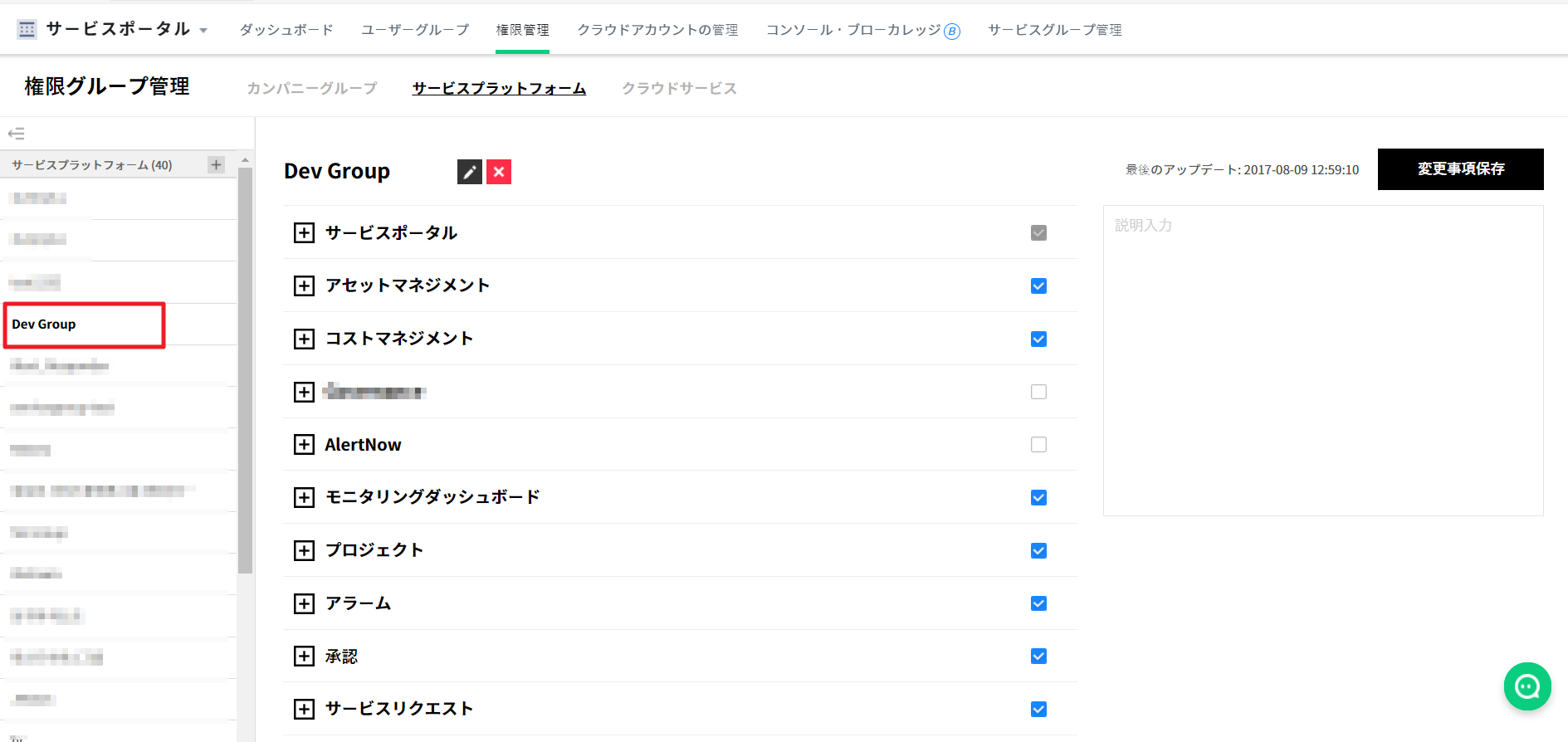Open the green chat support bubble
The height and width of the screenshot is (742, 1568).
click(1526, 686)
